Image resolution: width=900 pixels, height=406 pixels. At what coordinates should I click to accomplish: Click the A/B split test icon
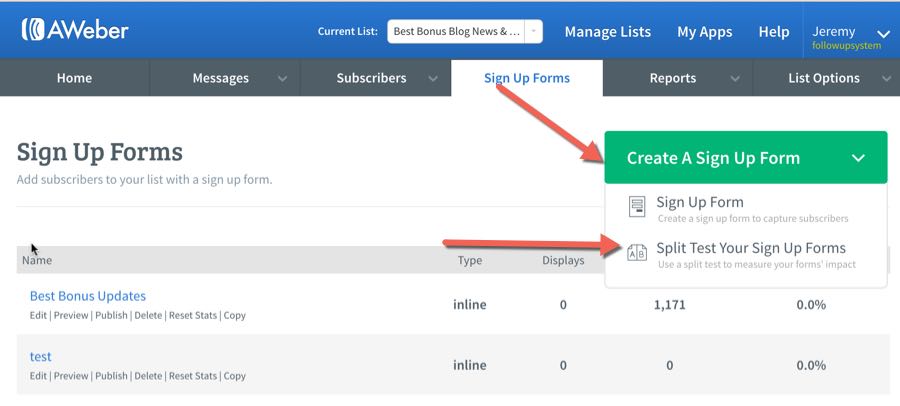click(x=637, y=253)
